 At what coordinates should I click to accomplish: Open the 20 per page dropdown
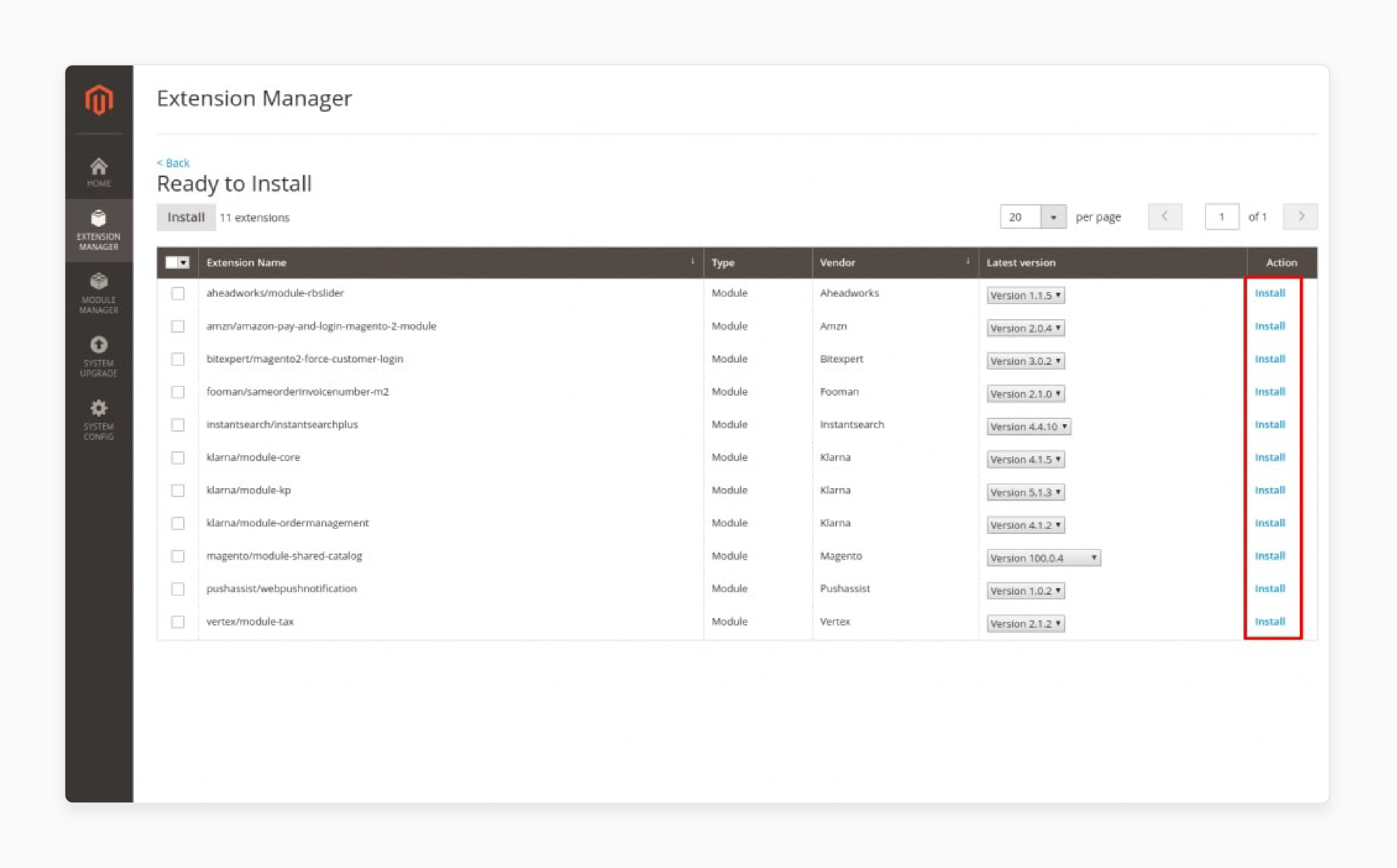[1033, 217]
